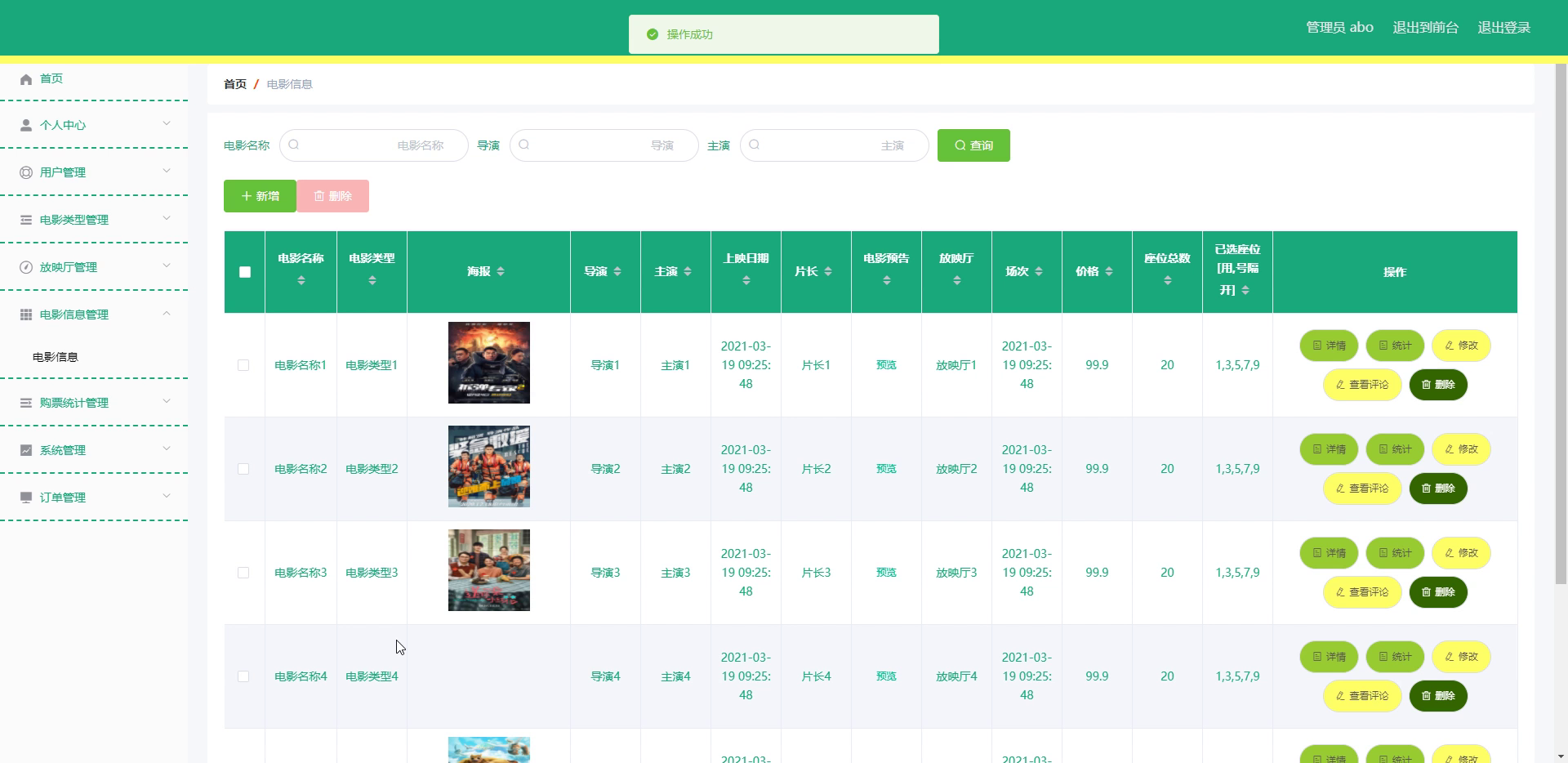
Task: Click the sort arrows on 电影预告 column
Action: 887,281
